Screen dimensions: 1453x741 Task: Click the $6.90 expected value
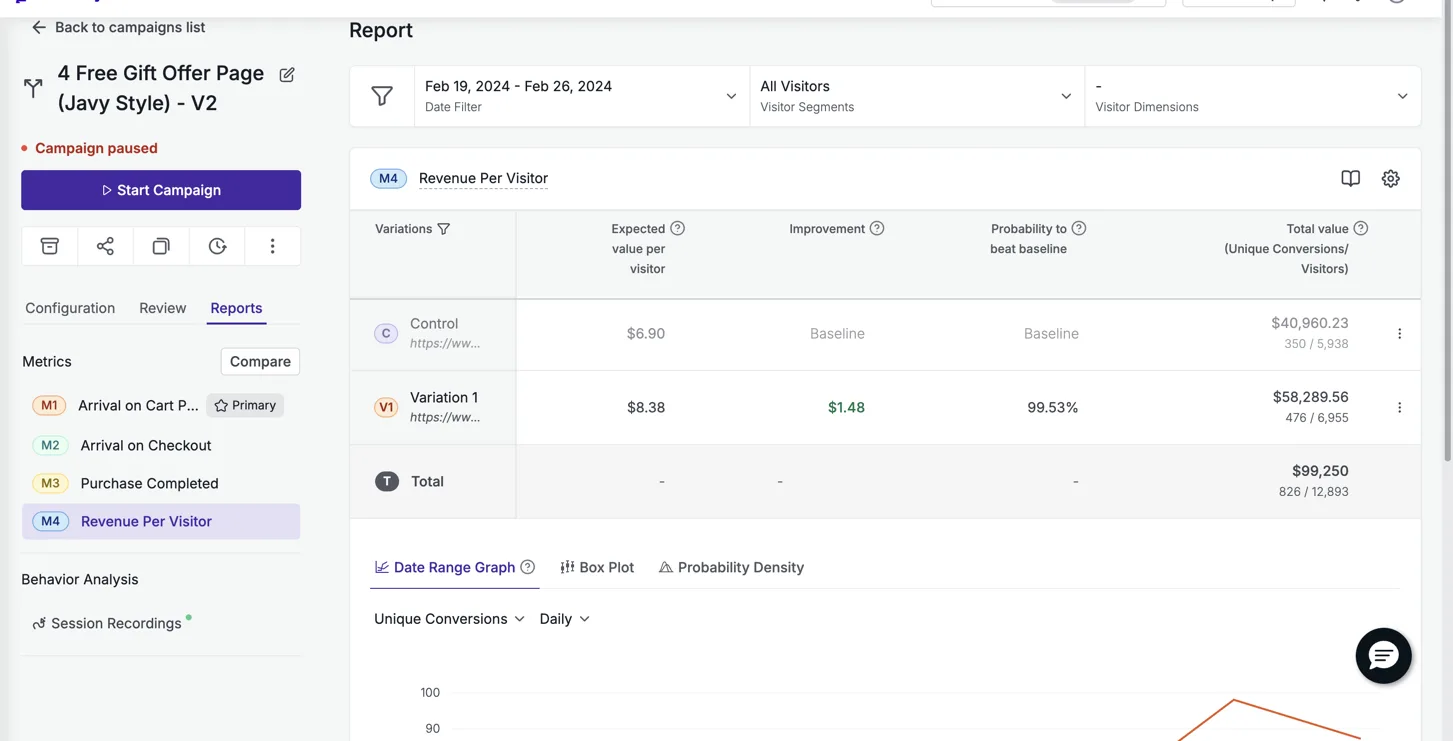coord(646,334)
